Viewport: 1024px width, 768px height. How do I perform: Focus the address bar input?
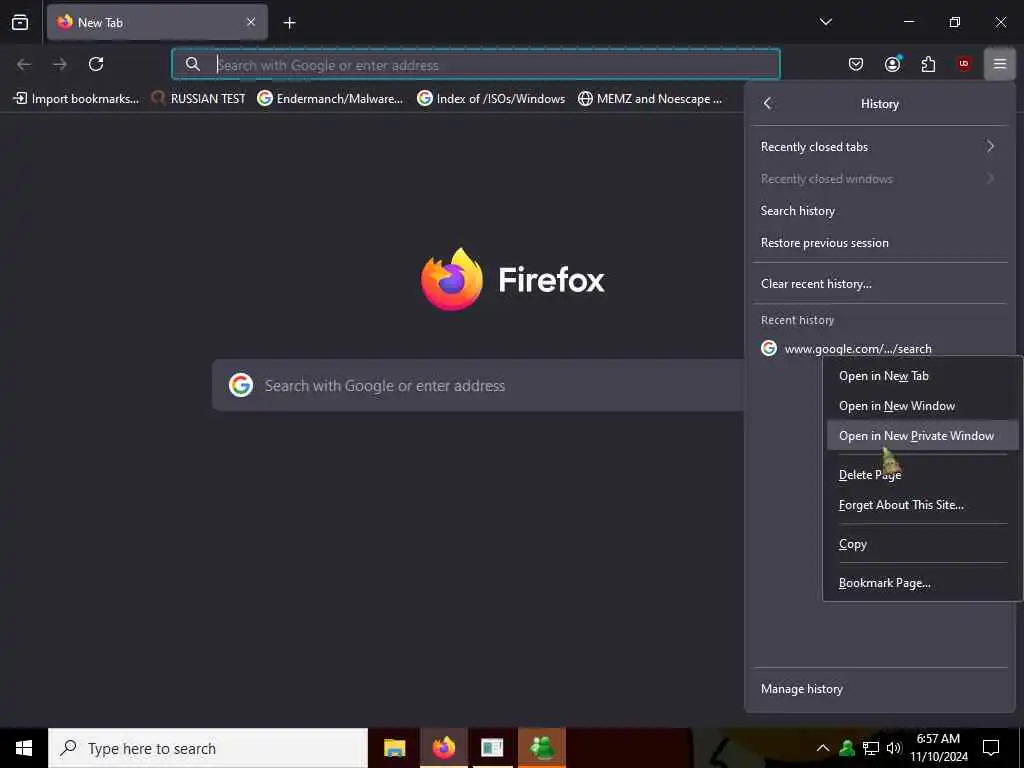475,65
